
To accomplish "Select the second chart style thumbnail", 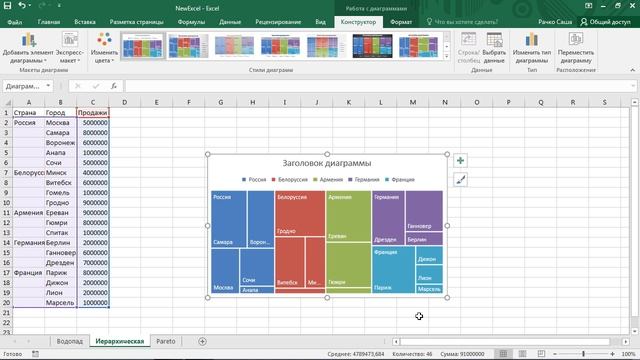I will coord(188,46).
